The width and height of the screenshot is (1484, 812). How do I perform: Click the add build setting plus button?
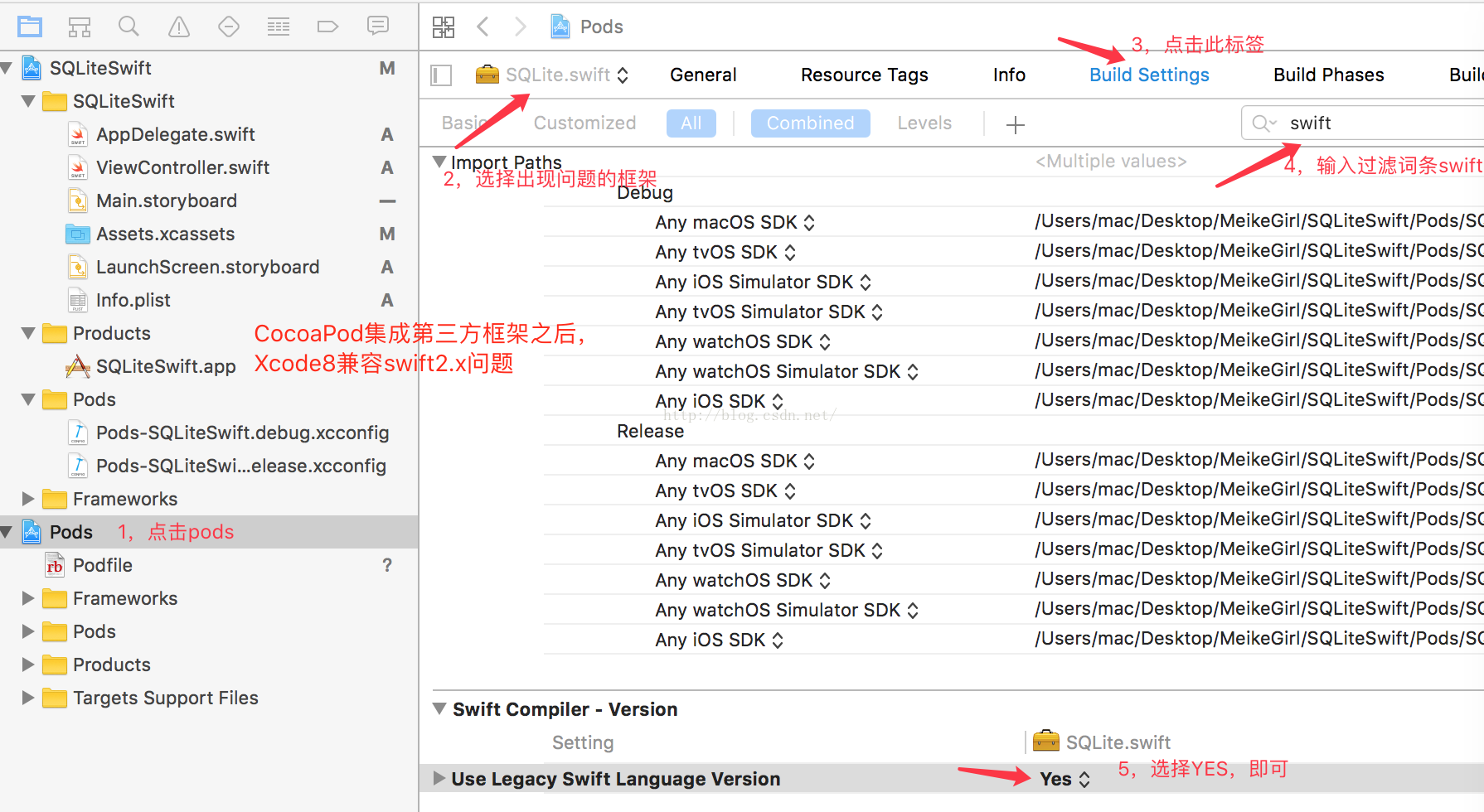(1015, 124)
